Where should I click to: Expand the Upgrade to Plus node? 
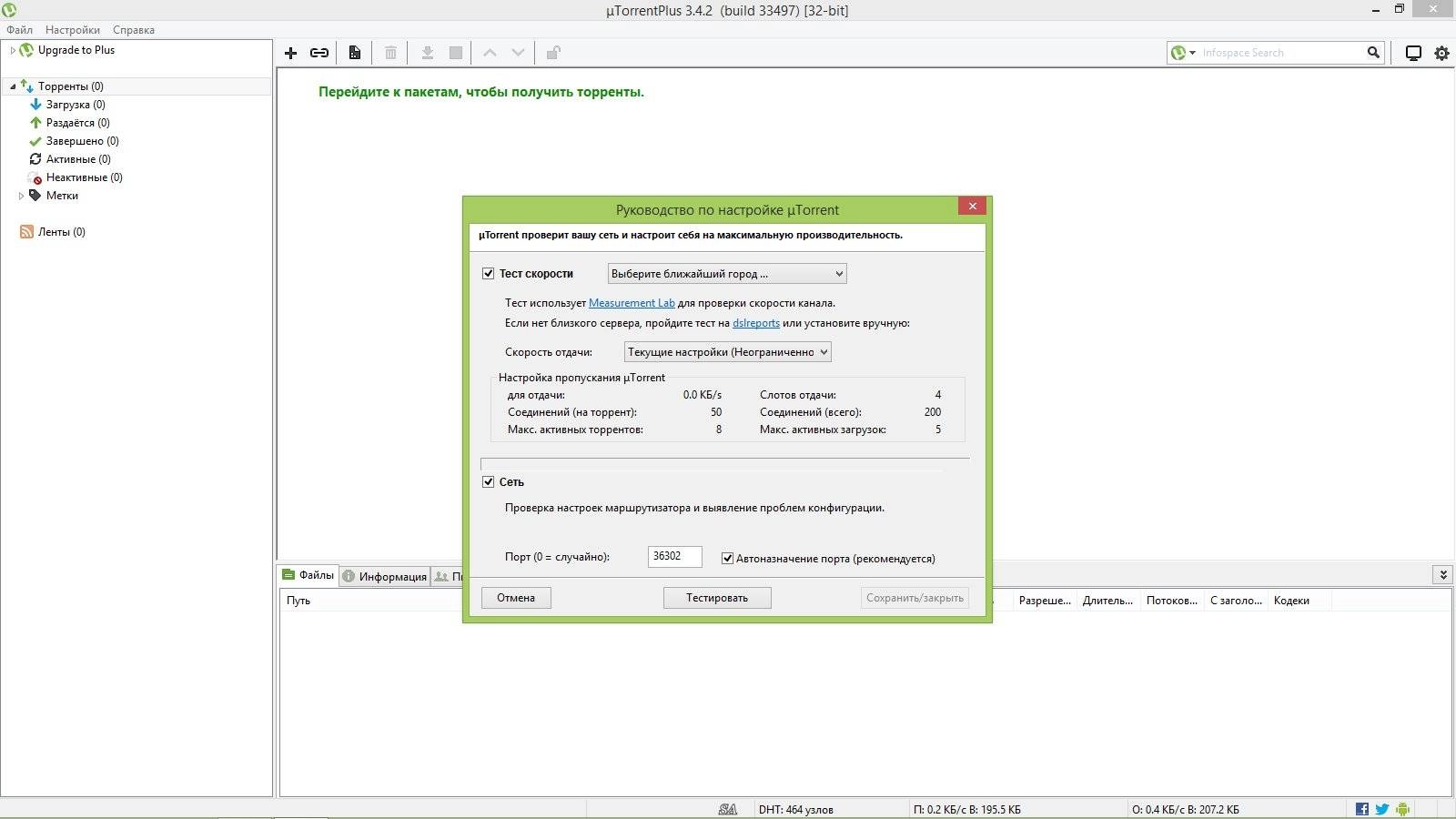point(13,50)
